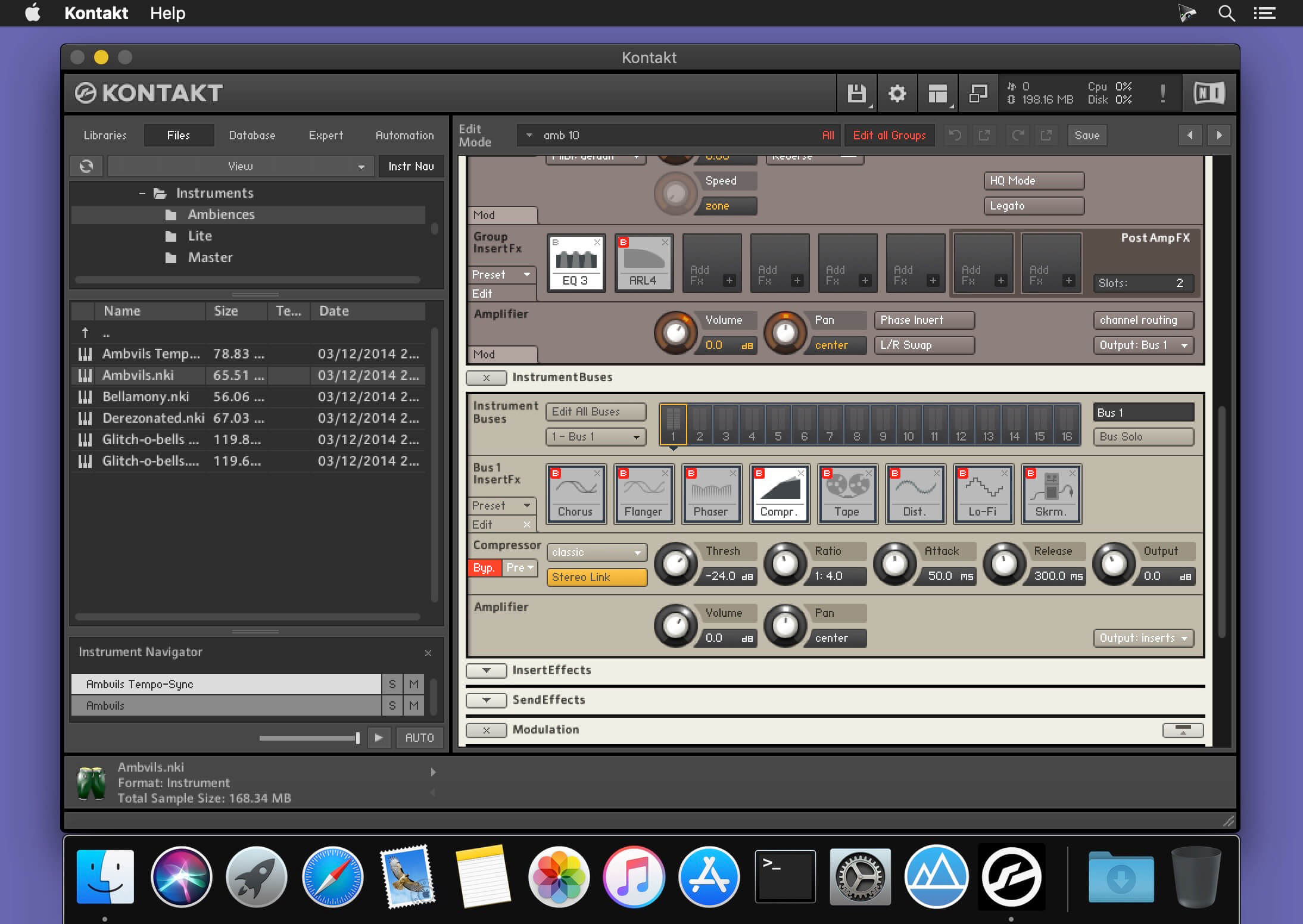Viewport: 1303px width, 924px height.
Task: Click the refresh icon in Files browser
Action: (x=86, y=166)
